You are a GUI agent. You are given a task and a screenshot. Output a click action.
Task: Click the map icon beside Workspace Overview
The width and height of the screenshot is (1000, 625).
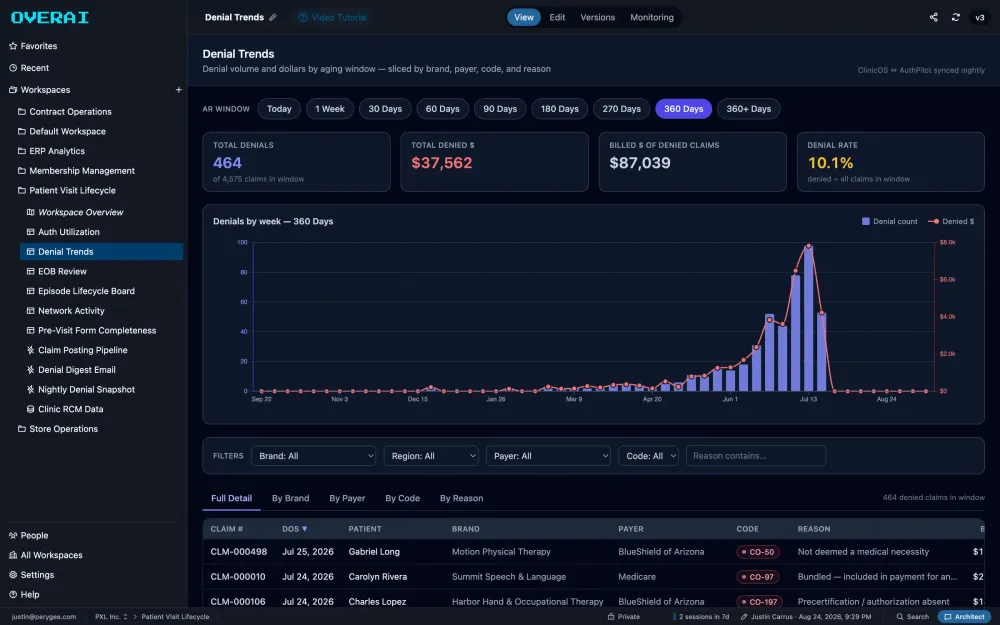pyautogui.click(x=30, y=212)
